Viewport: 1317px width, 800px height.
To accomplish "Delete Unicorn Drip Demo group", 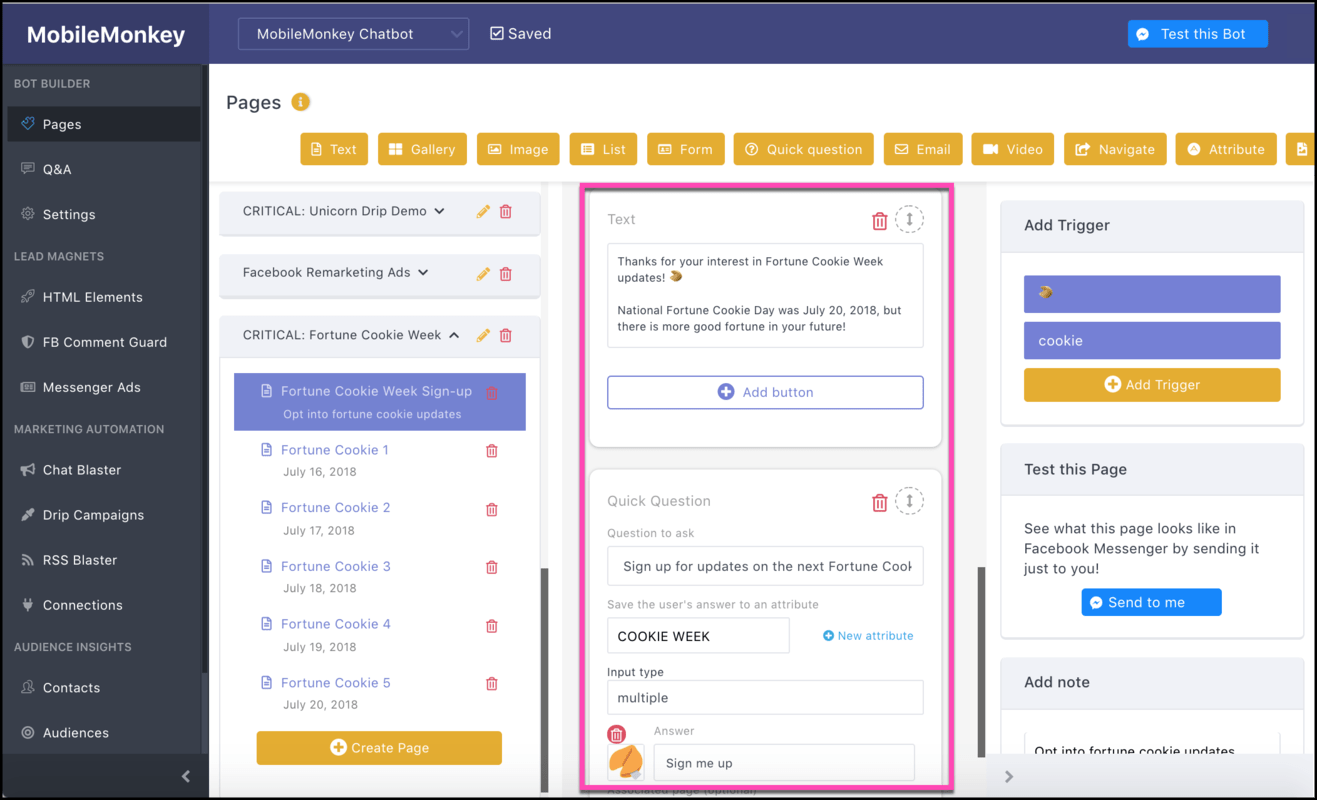I will (506, 212).
